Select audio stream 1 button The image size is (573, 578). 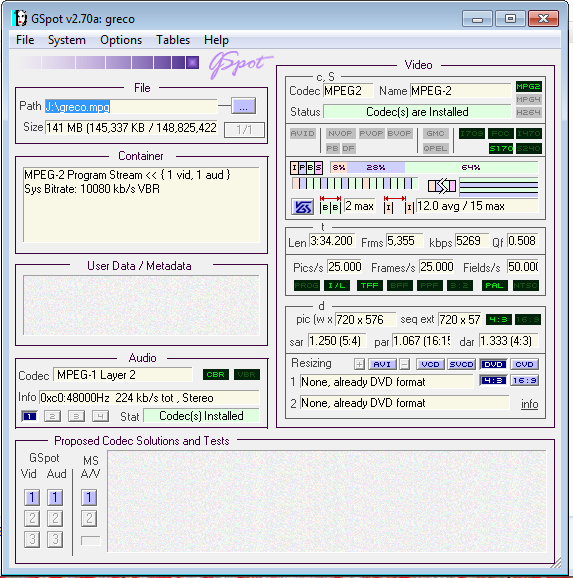tap(29, 416)
